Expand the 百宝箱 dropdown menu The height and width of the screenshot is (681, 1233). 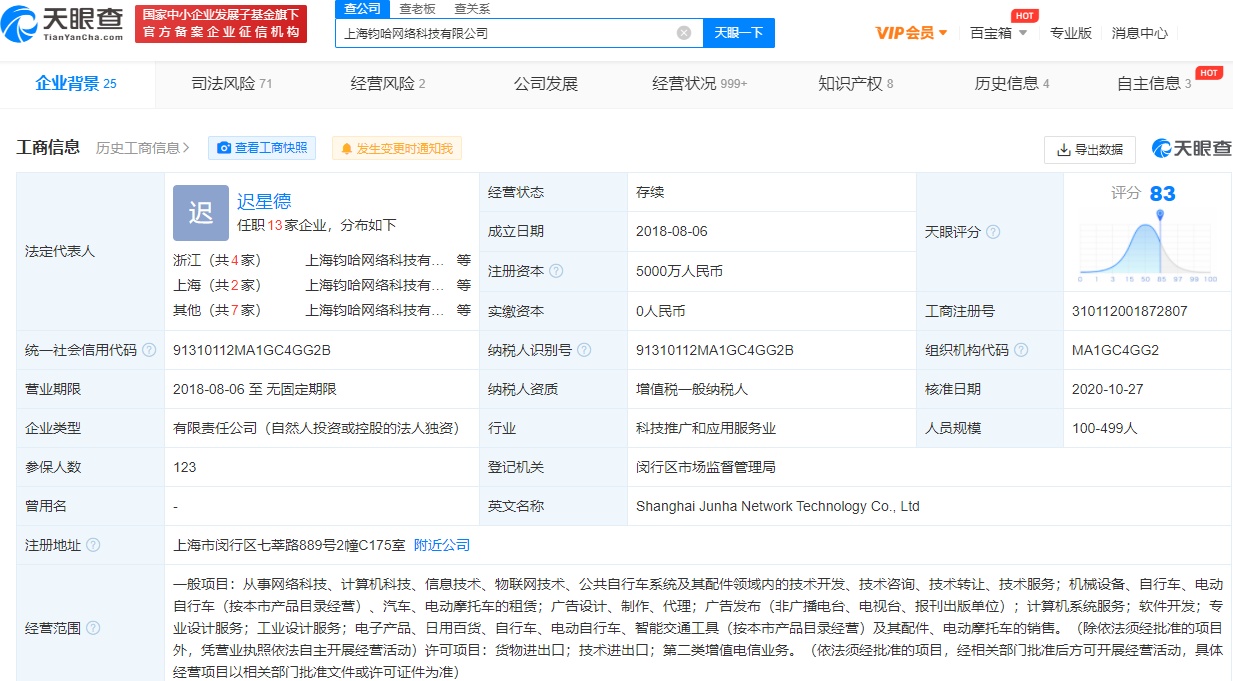(998, 33)
